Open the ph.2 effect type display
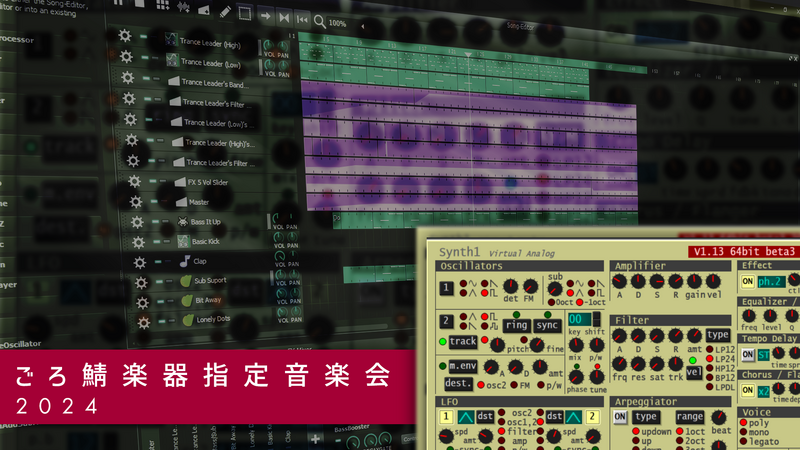The height and width of the screenshot is (450, 800). (771, 281)
